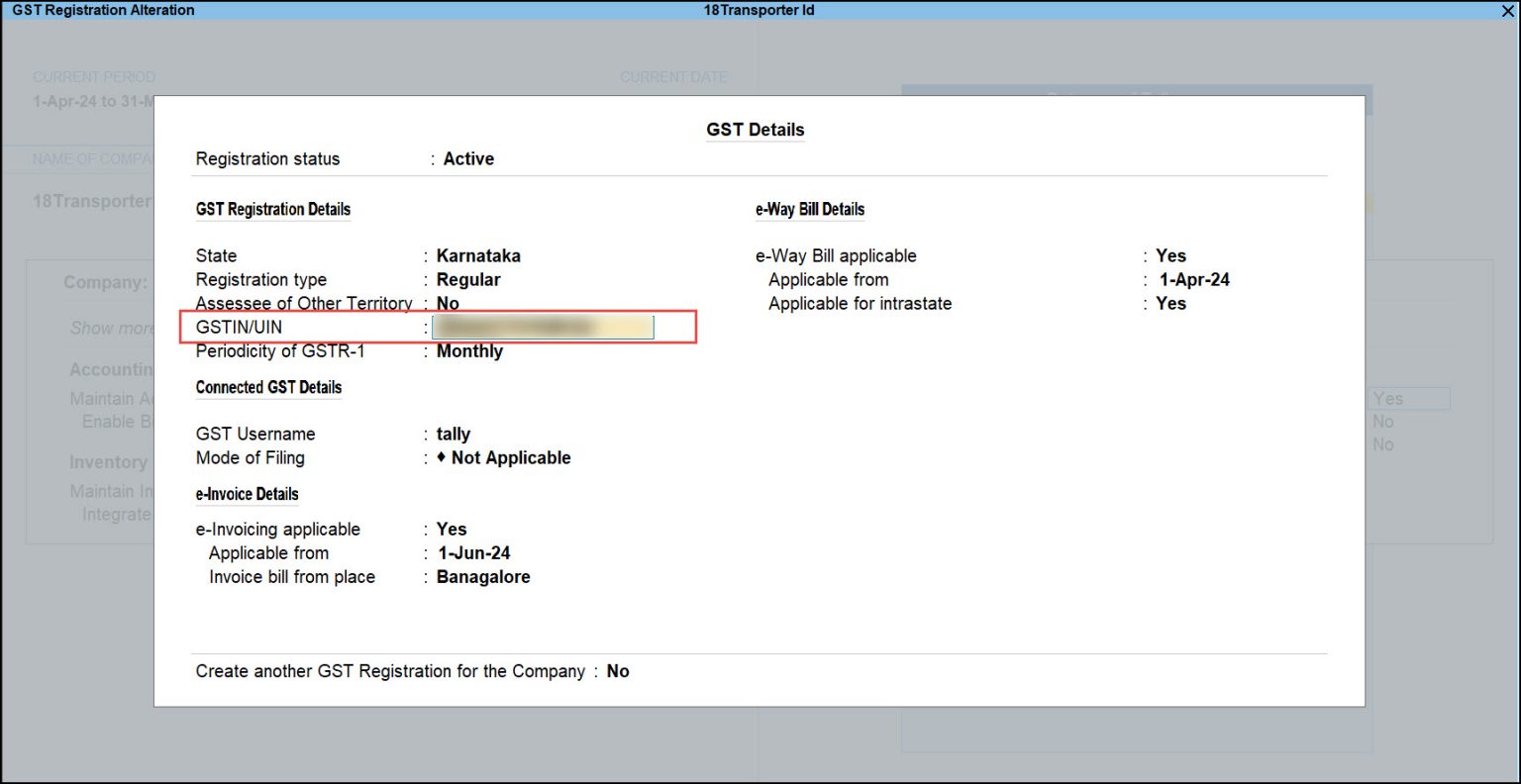Toggle Applicable for intrastate setting
The width and height of the screenshot is (1521, 784).
coord(1170,303)
